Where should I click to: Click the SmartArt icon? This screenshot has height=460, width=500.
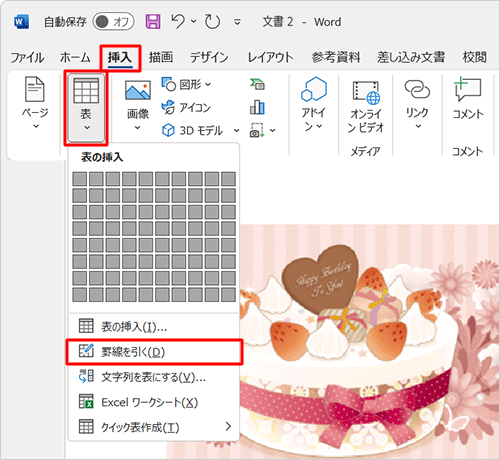(257, 84)
